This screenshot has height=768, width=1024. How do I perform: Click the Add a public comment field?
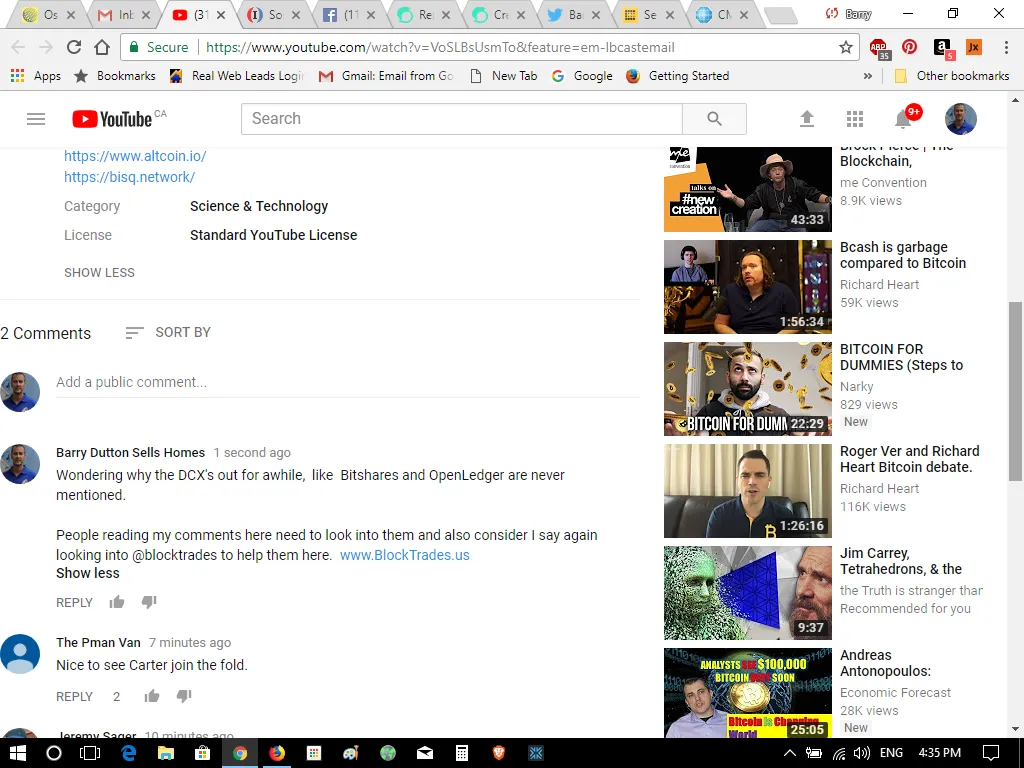347,382
